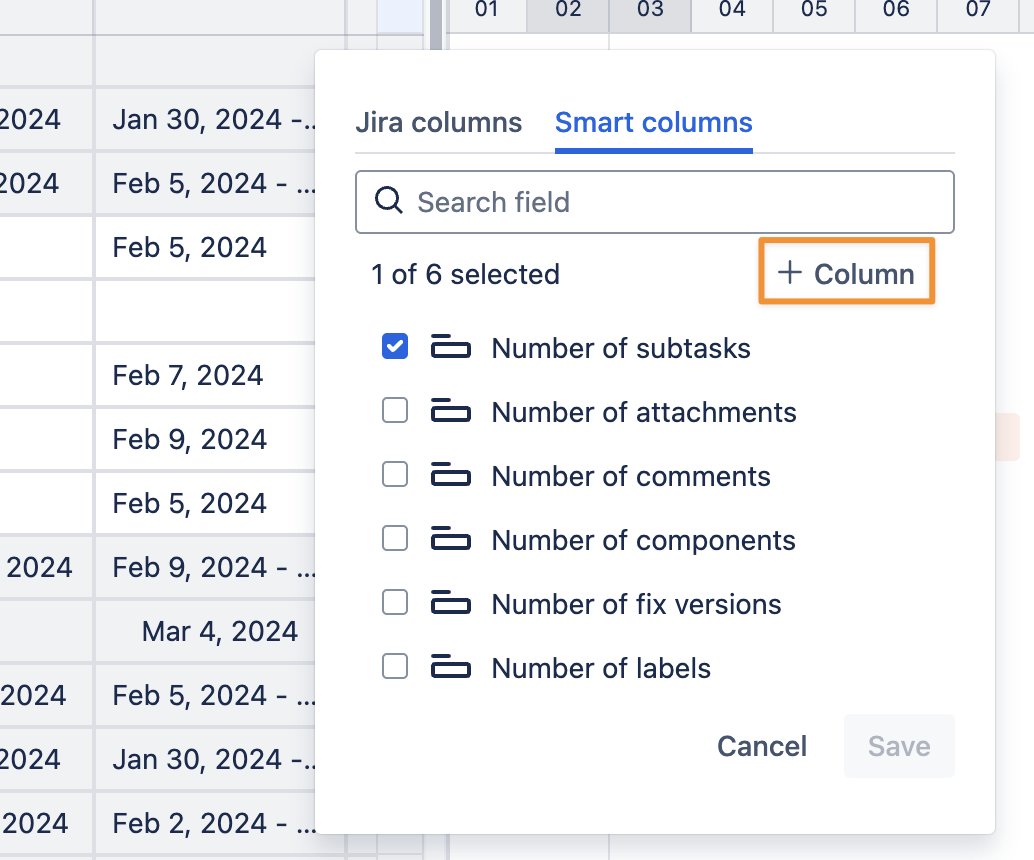
Task: Click the column icon beside Number of labels
Action: click(451, 668)
